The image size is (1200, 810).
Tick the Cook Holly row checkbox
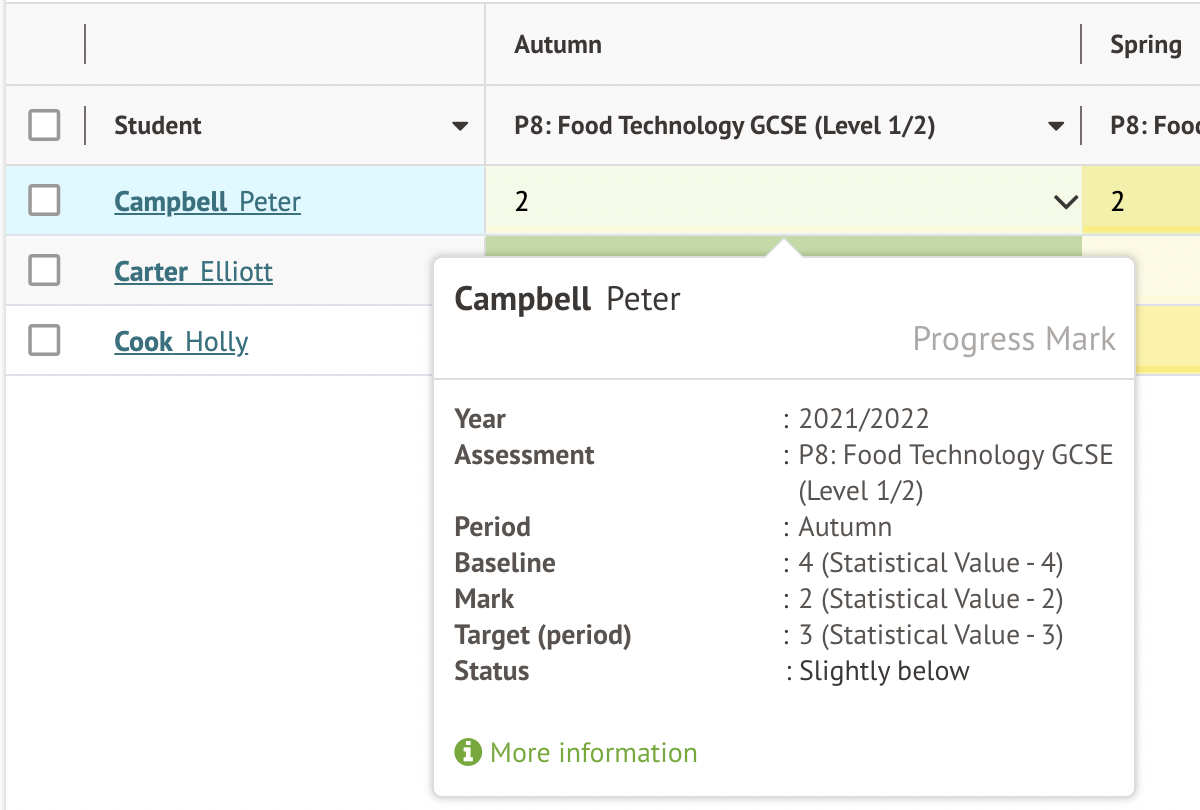tap(44, 341)
